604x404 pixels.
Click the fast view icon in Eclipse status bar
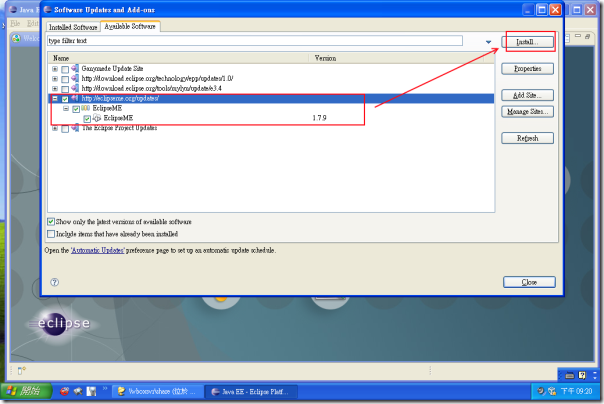[x=22, y=370]
